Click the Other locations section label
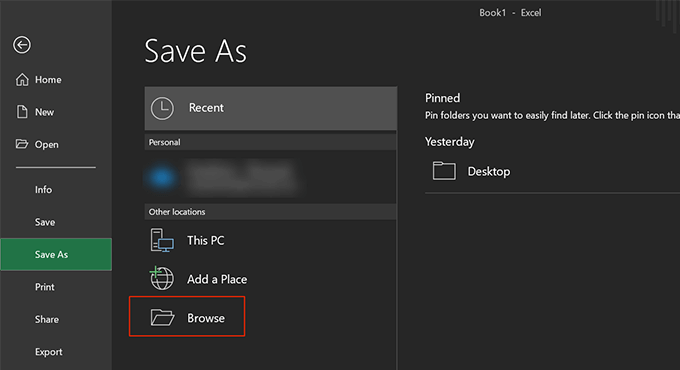Viewport: 680px width, 370px height. tap(177, 212)
